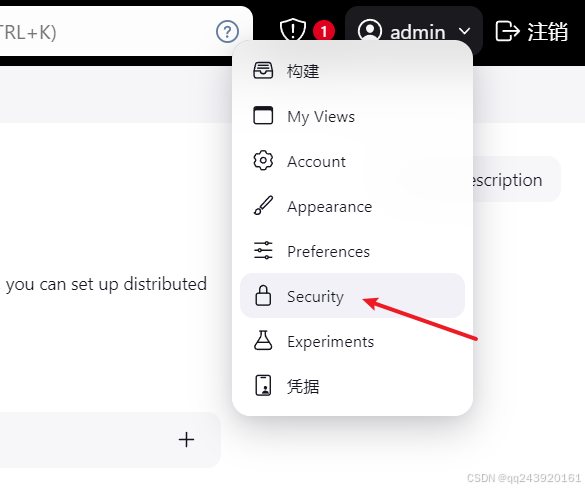Click the partially hidden description button
The image size is (585, 489).
(x=516, y=179)
